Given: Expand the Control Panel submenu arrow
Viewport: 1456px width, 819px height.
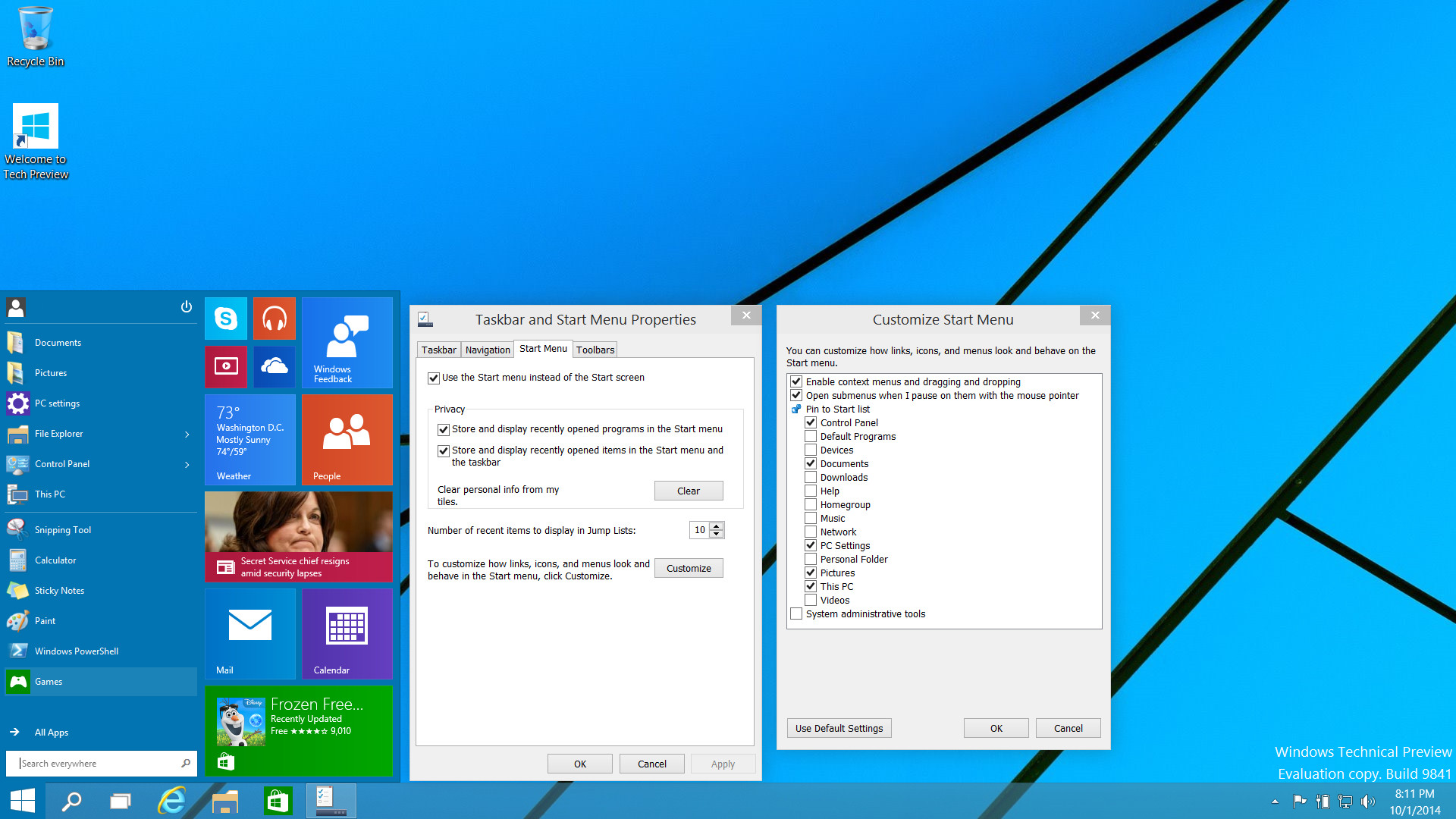Looking at the screenshot, I should [x=187, y=465].
